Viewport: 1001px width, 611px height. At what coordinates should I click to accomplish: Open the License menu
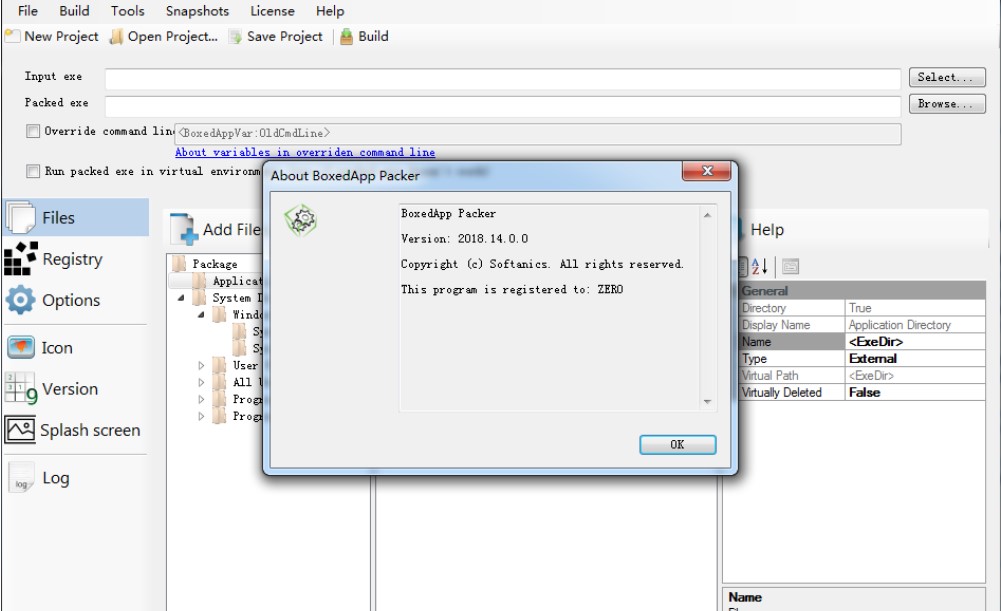point(272,11)
